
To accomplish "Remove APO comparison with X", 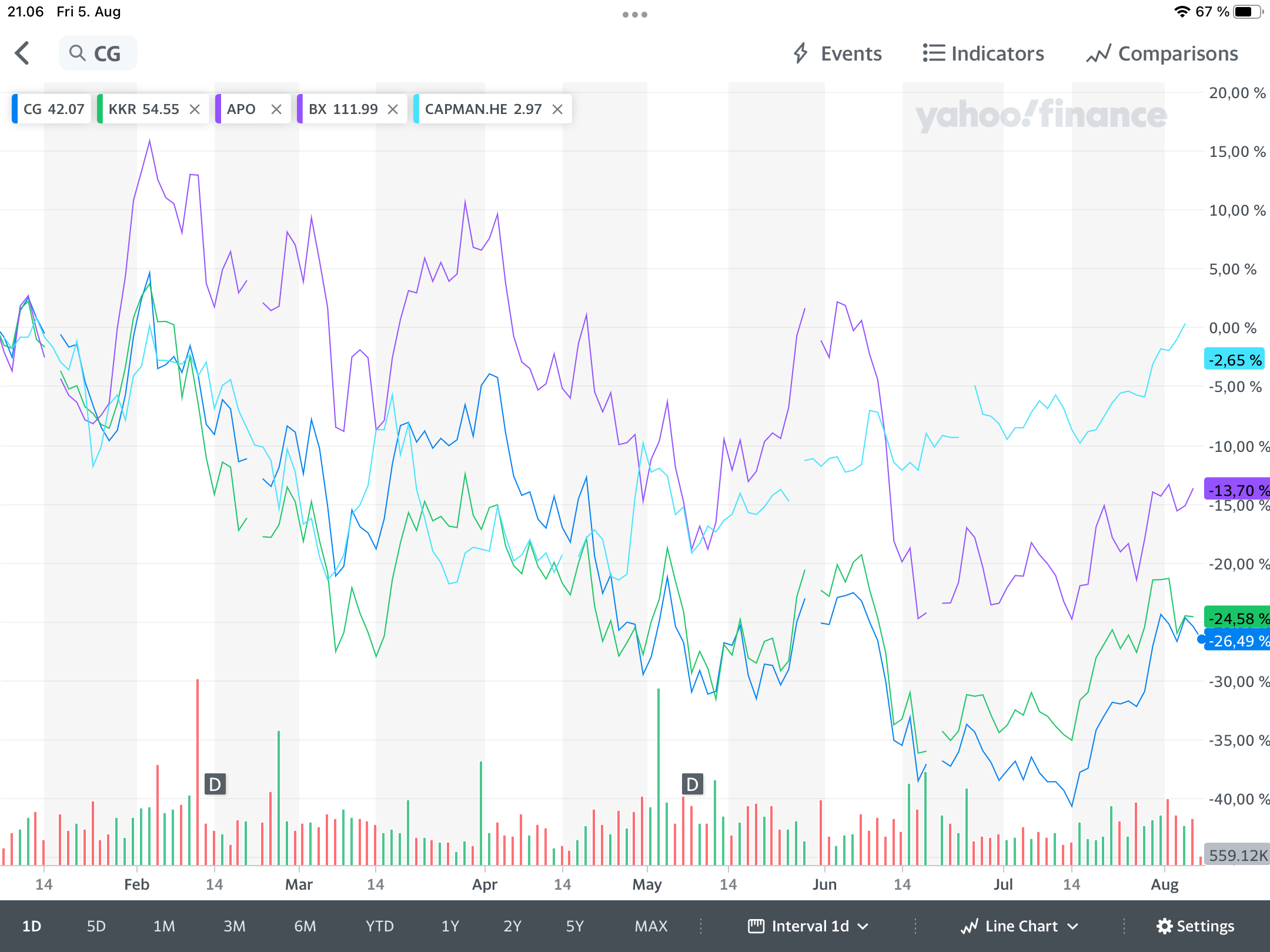I will [276, 109].
